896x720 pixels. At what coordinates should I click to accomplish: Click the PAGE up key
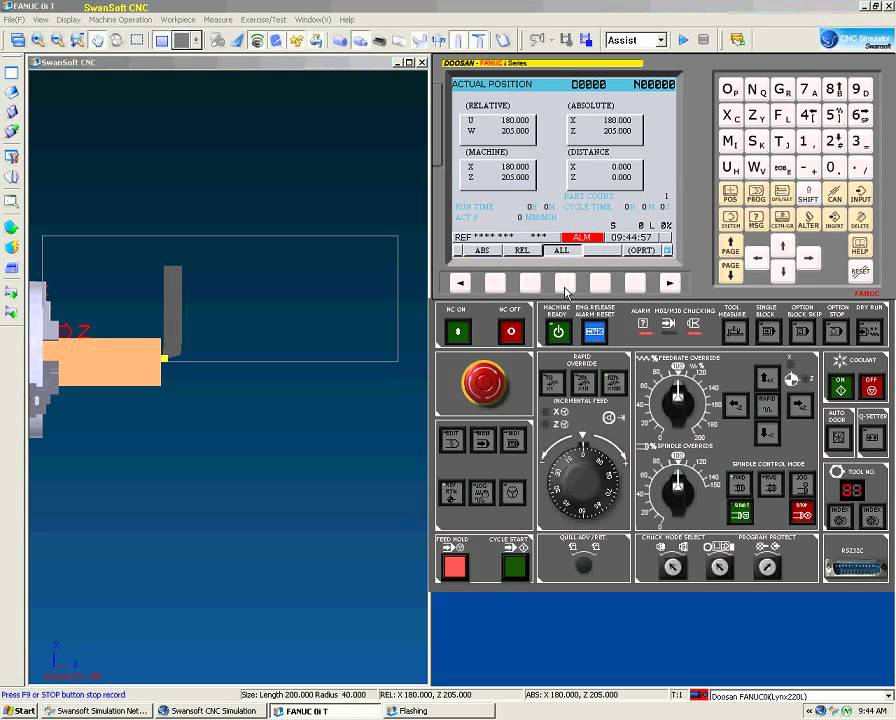pos(731,246)
